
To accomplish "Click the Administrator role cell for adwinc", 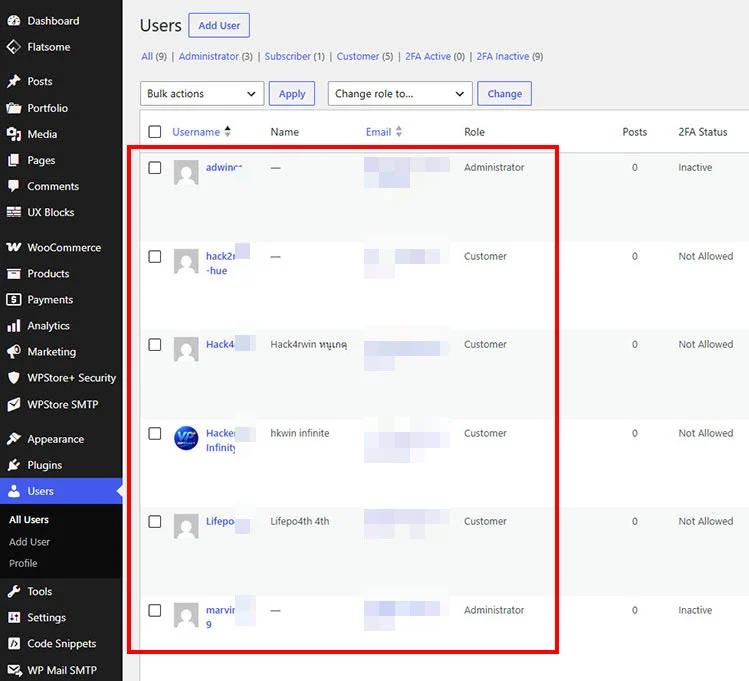I will click(494, 167).
